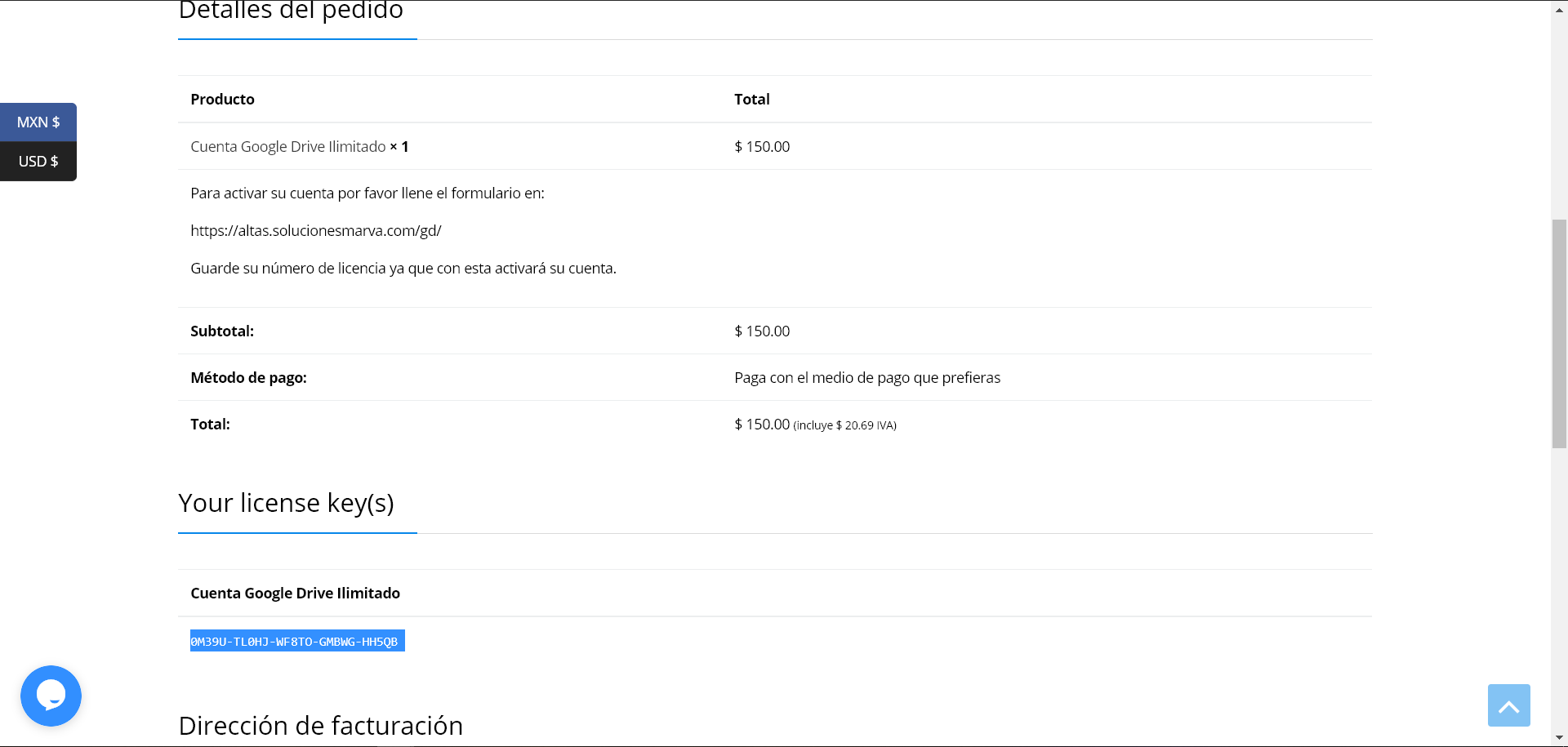Viewport: 1568px width, 747px height.
Task: Click the back-to-top arrow button
Action: [x=1508, y=705]
